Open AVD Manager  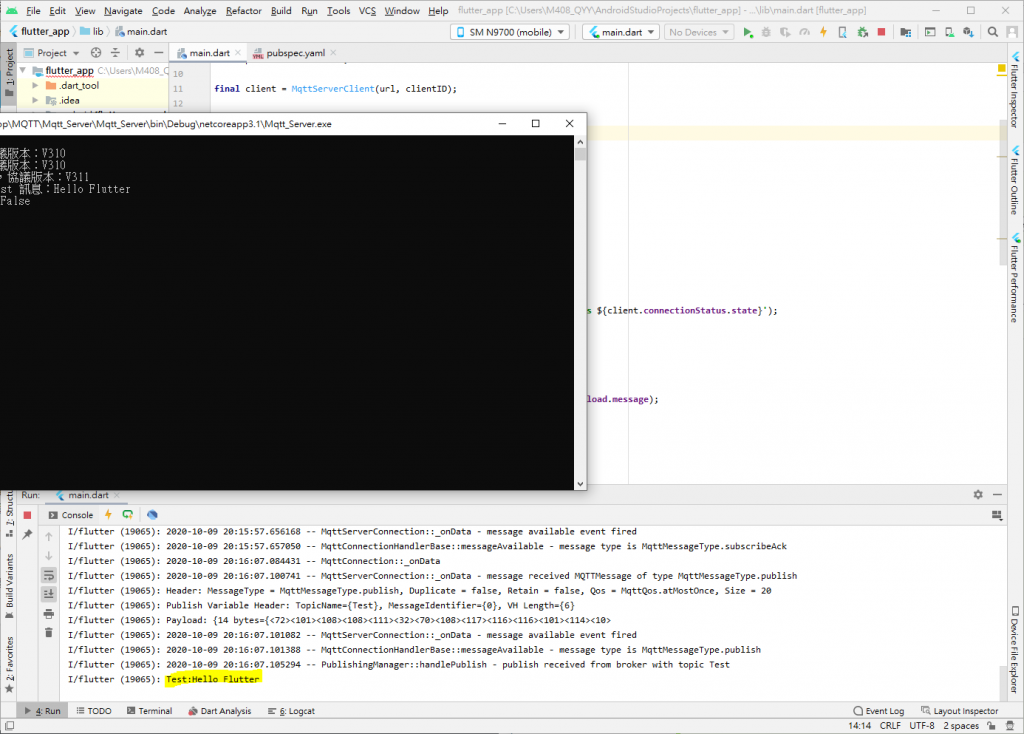(949, 32)
